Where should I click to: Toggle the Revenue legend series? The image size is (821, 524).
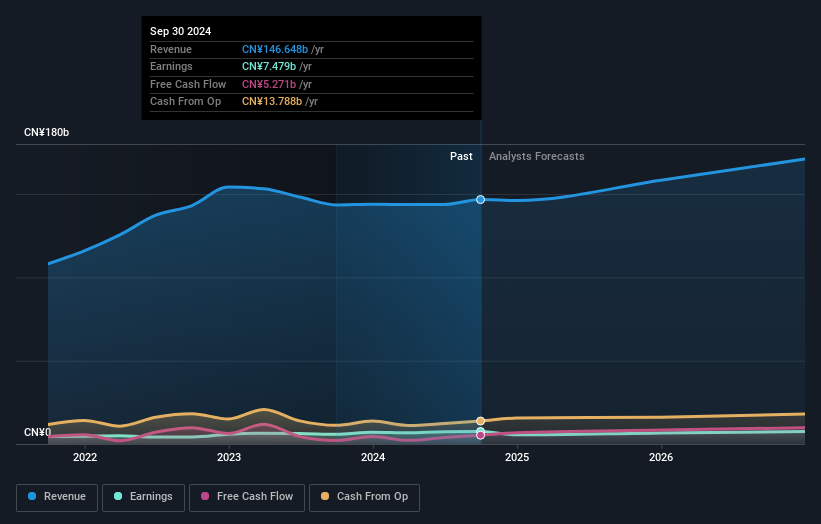pos(57,497)
